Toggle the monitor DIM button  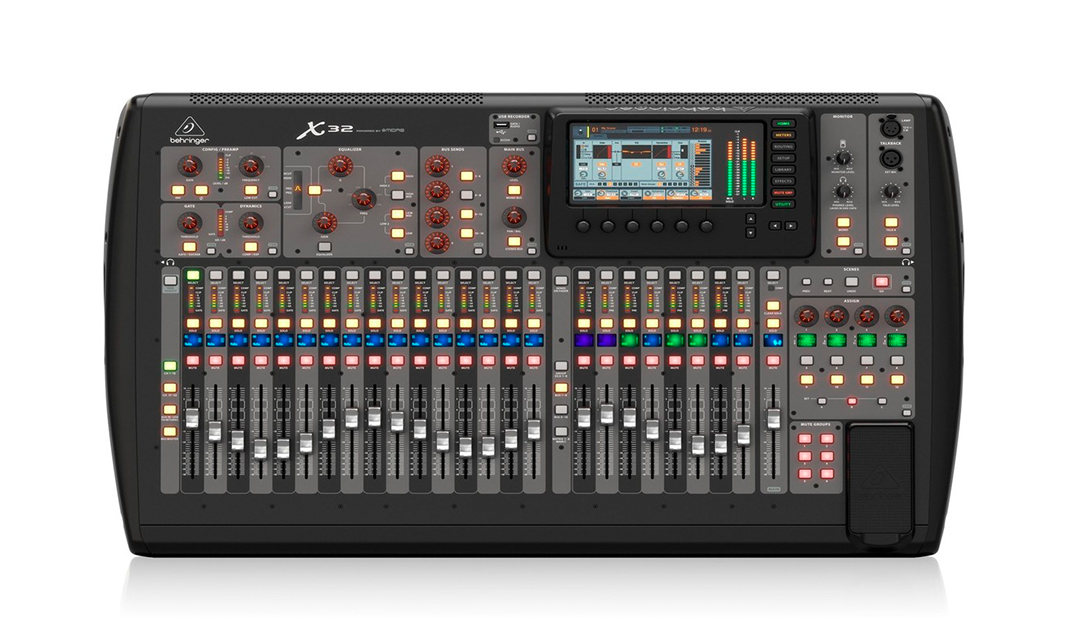(x=843, y=241)
